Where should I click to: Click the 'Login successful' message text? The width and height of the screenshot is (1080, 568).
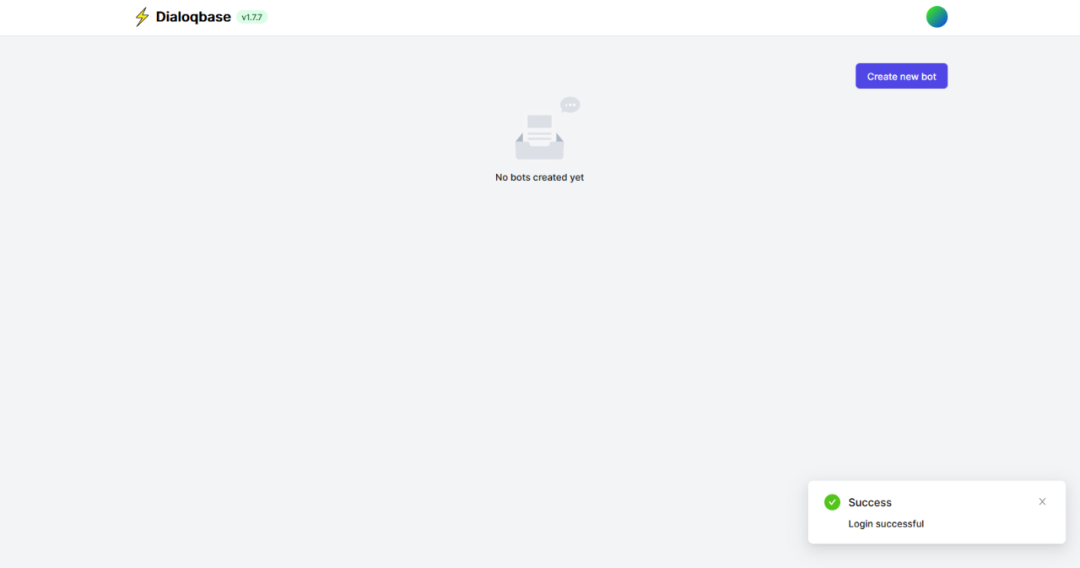pos(886,524)
